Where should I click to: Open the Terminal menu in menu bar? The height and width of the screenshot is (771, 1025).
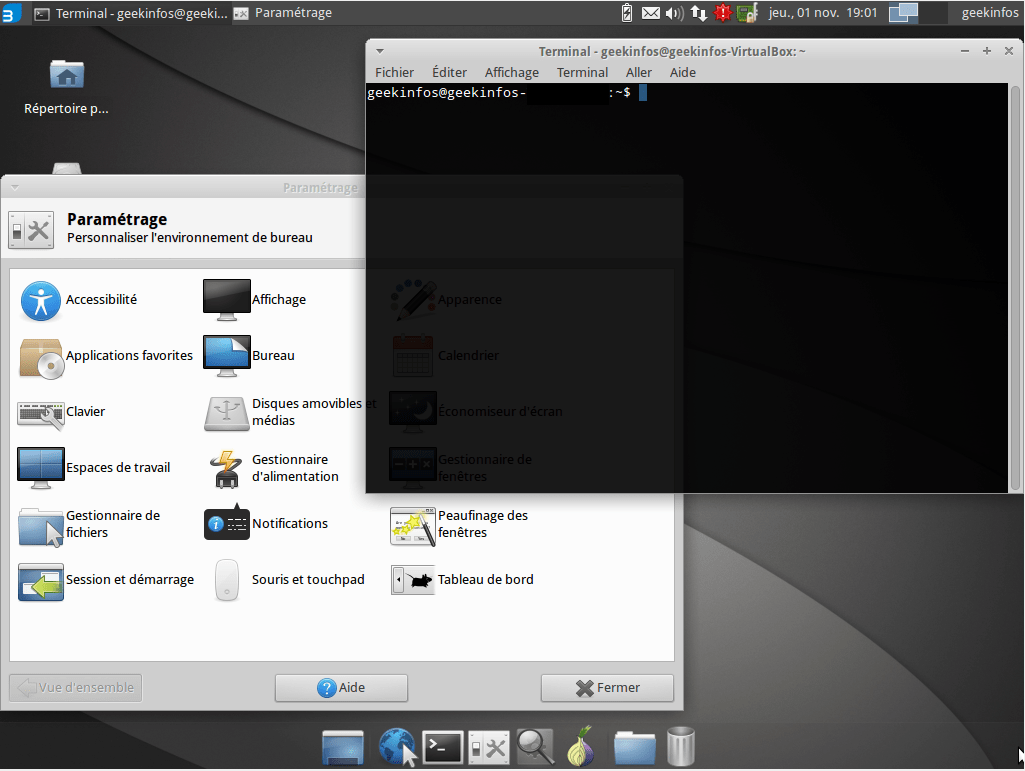pyautogui.click(x=582, y=73)
